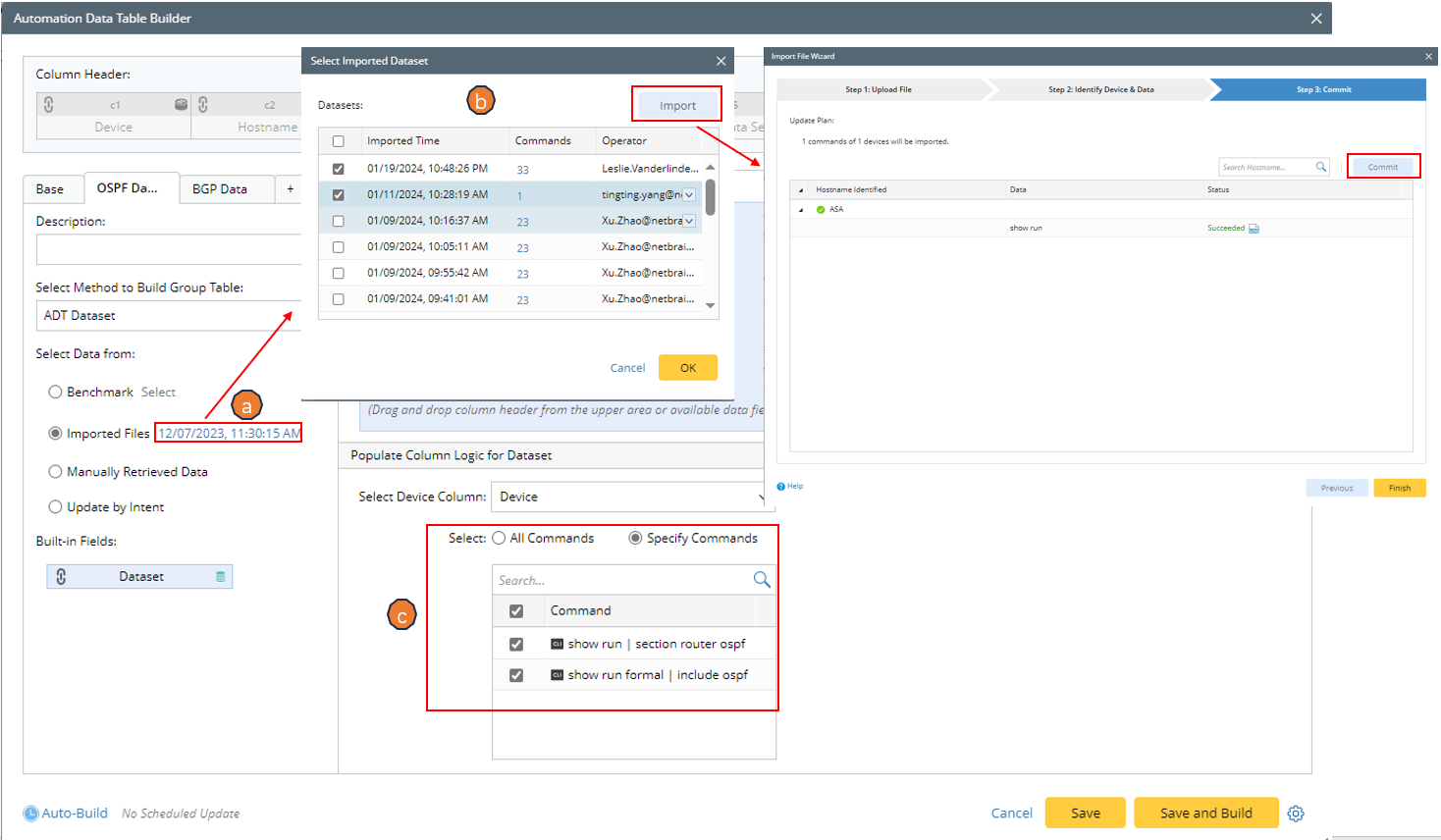Open the imported file date link 12/07/2023
1441x840 pixels.
230,433
